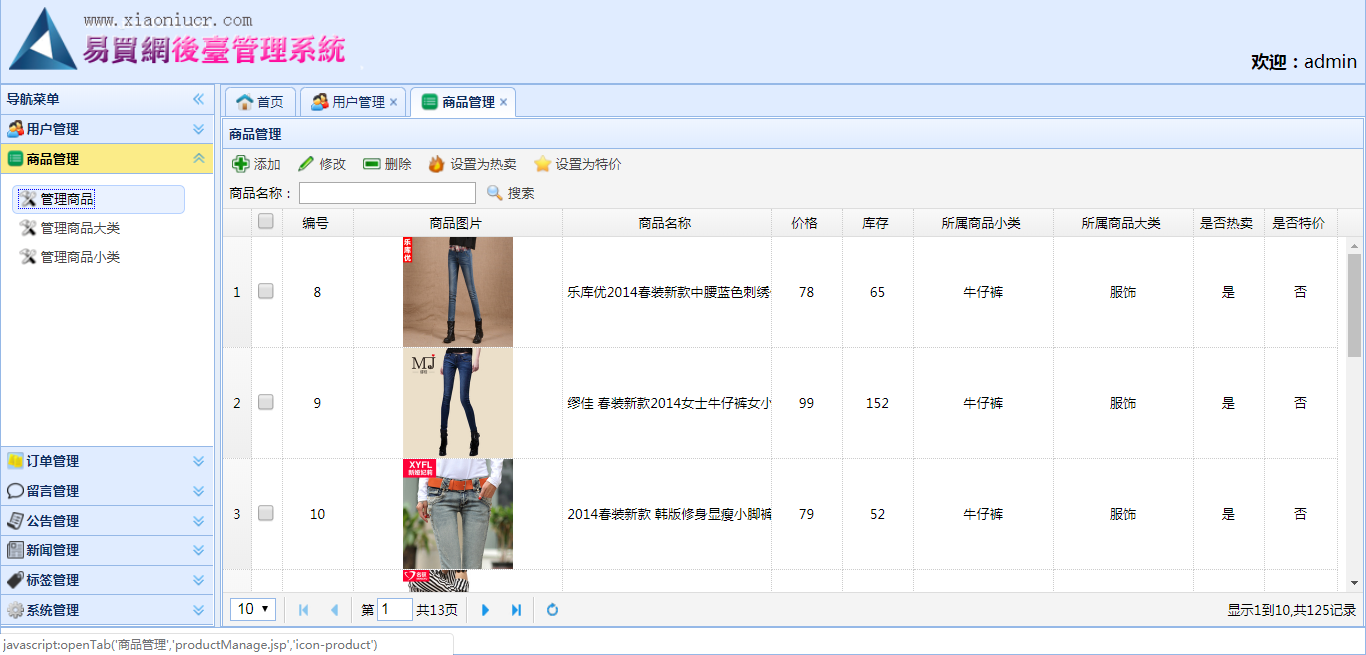1366x655 pixels.
Task: Click the triangular site logo
Action: (42, 38)
